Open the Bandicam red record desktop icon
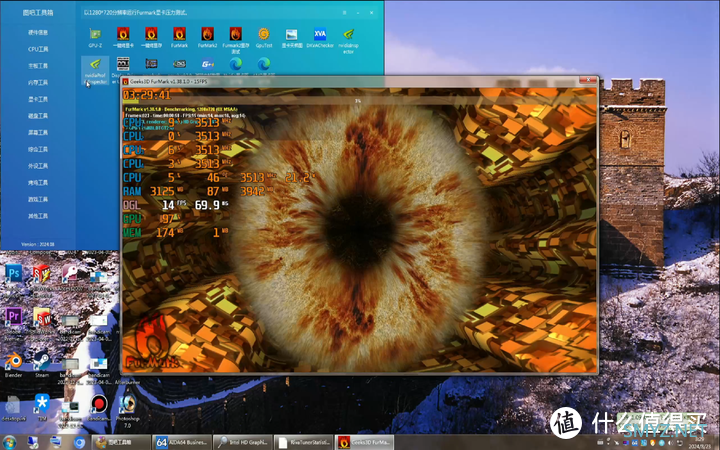The height and width of the screenshot is (450, 720). [98, 406]
